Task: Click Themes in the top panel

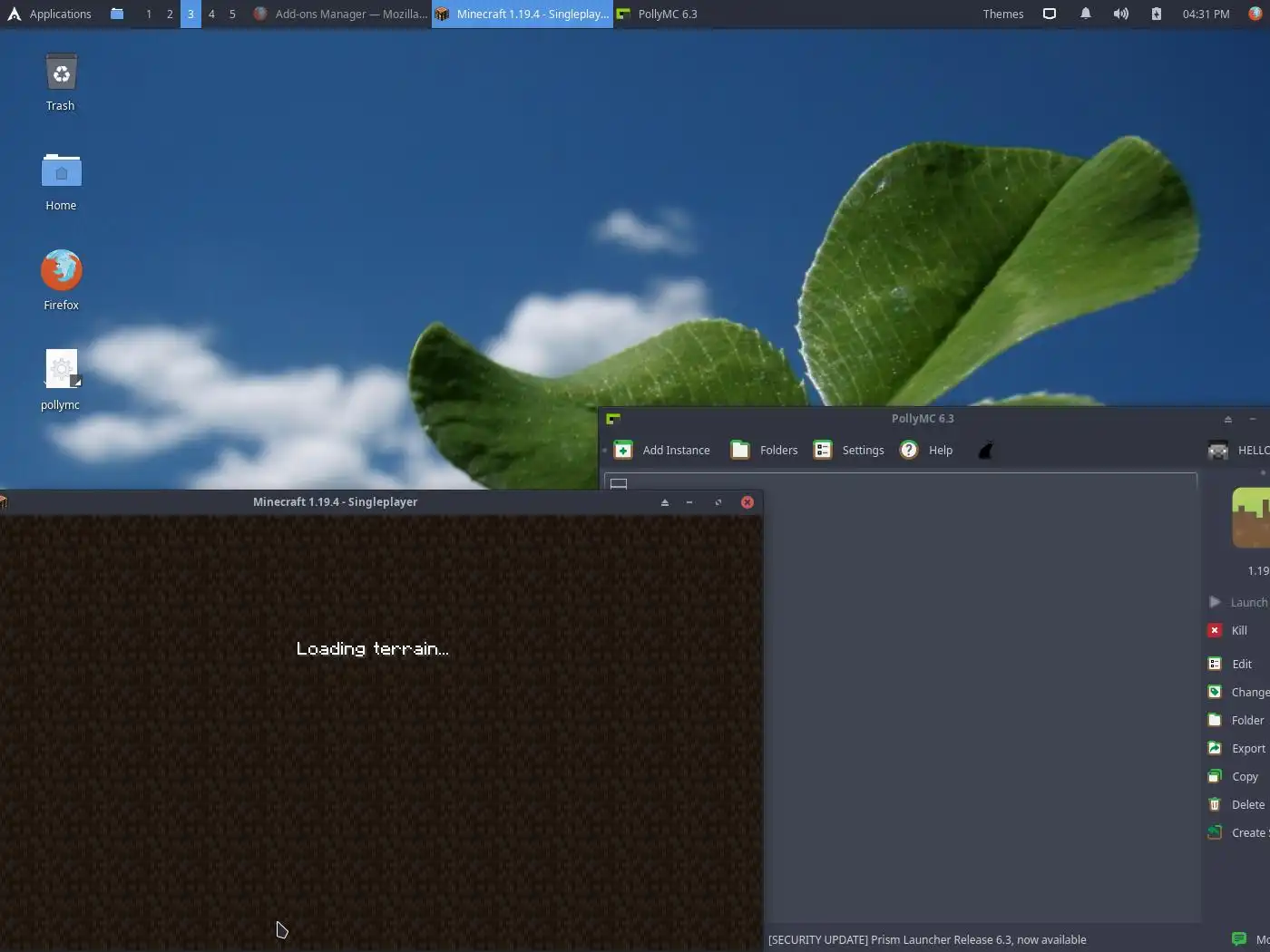Action: [1003, 14]
